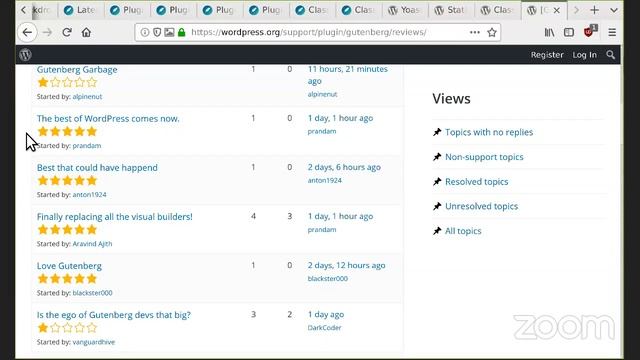Switch to the first 'Plug' tab
This screenshot has height=360, width=640.
tap(127, 10)
